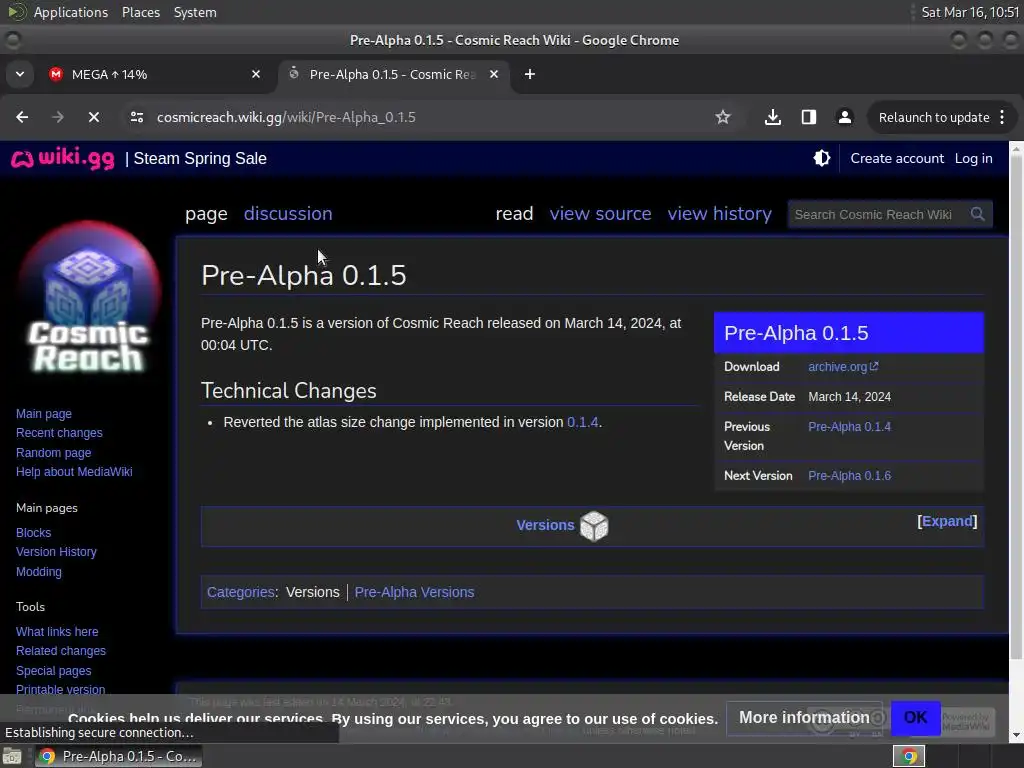Open the Chrome profile icon

844,117
